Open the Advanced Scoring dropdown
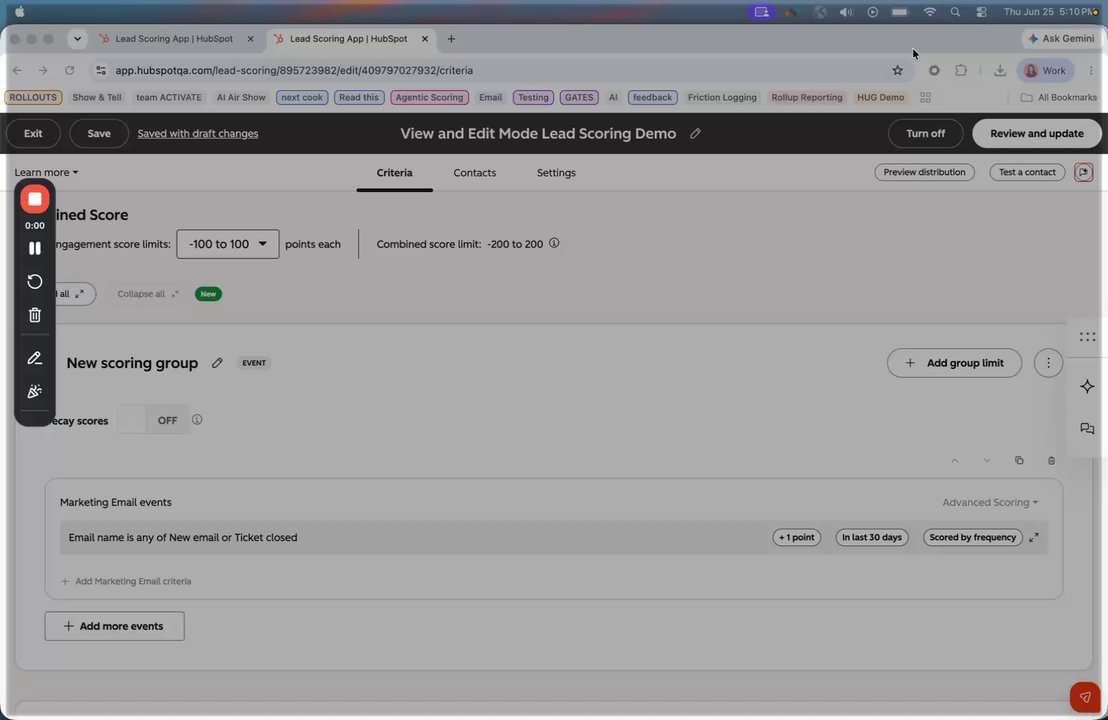1108x720 pixels. click(x=990, y=502)
